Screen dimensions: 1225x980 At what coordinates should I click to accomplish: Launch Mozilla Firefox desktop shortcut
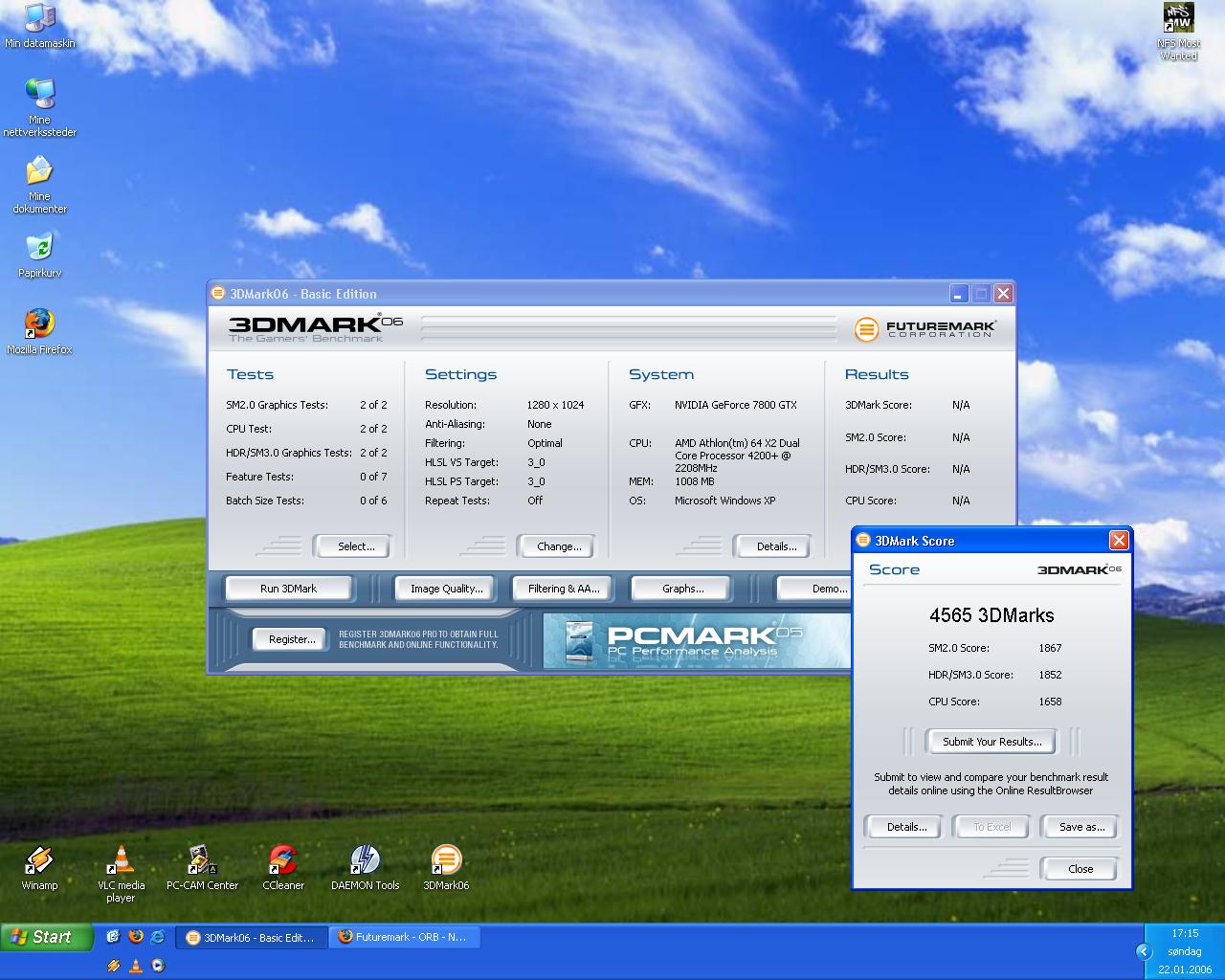tap(39, 331)
